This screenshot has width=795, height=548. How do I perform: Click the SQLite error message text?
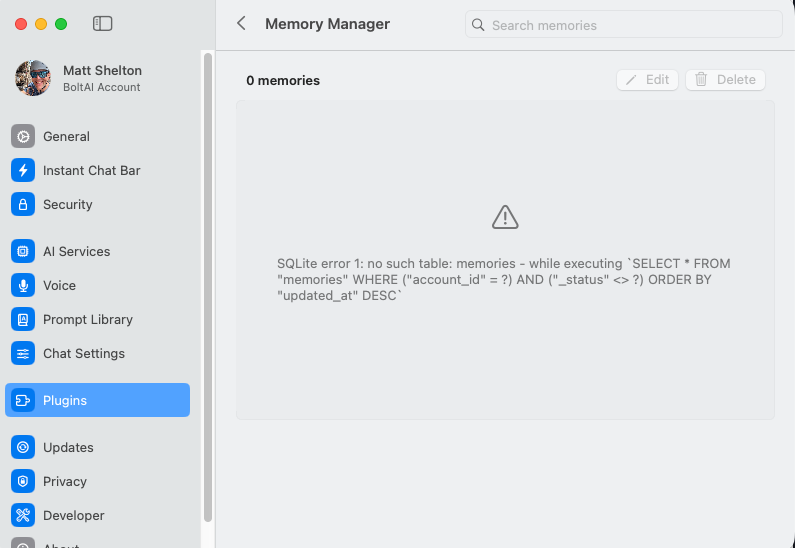click(x=503, y=279)
